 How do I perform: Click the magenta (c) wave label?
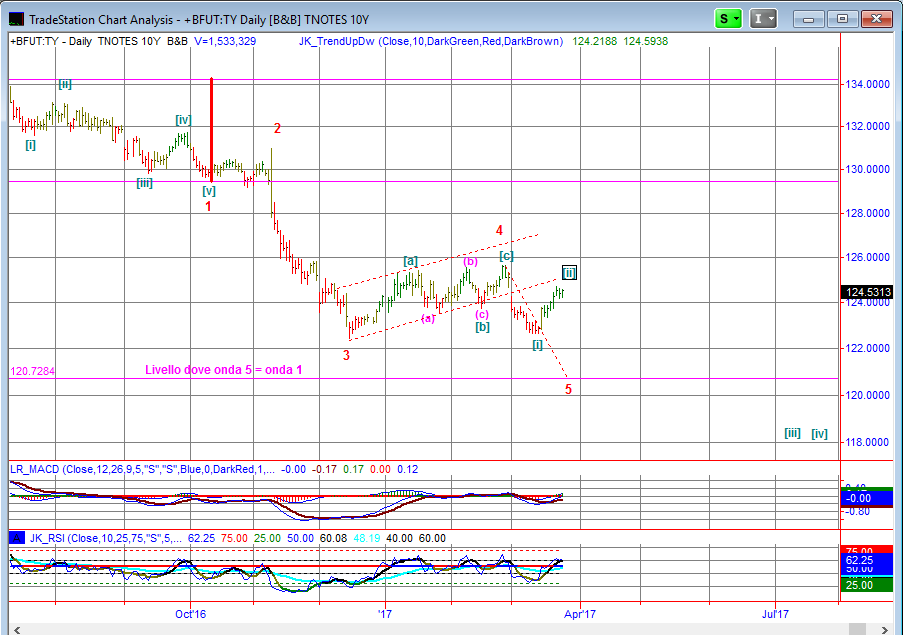pyautogui.click(x=482, y=314)
